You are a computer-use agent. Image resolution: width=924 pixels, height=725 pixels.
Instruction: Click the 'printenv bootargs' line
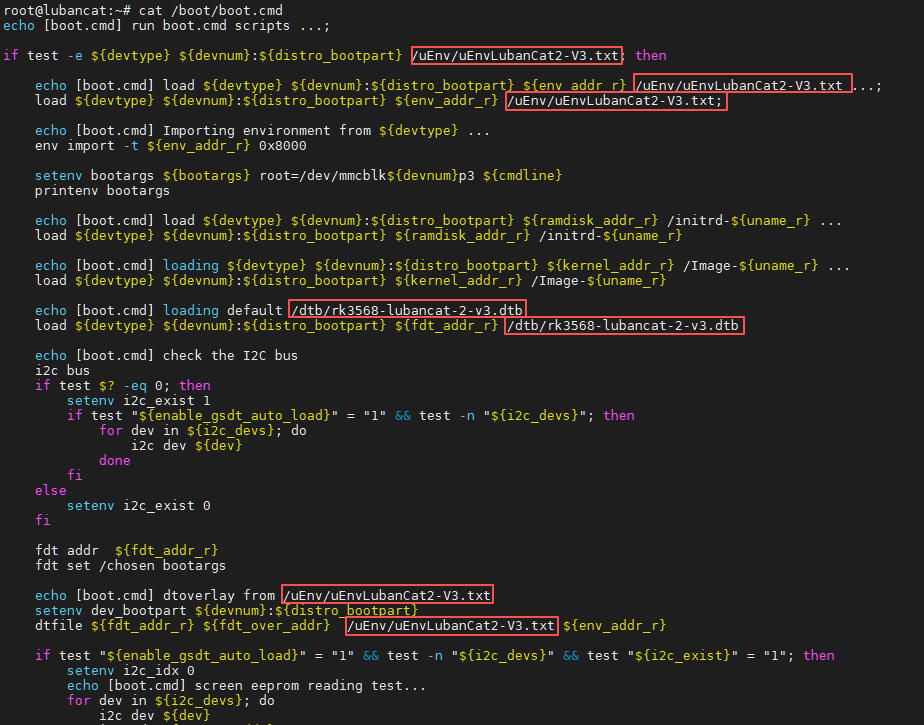tap(102, 190)
